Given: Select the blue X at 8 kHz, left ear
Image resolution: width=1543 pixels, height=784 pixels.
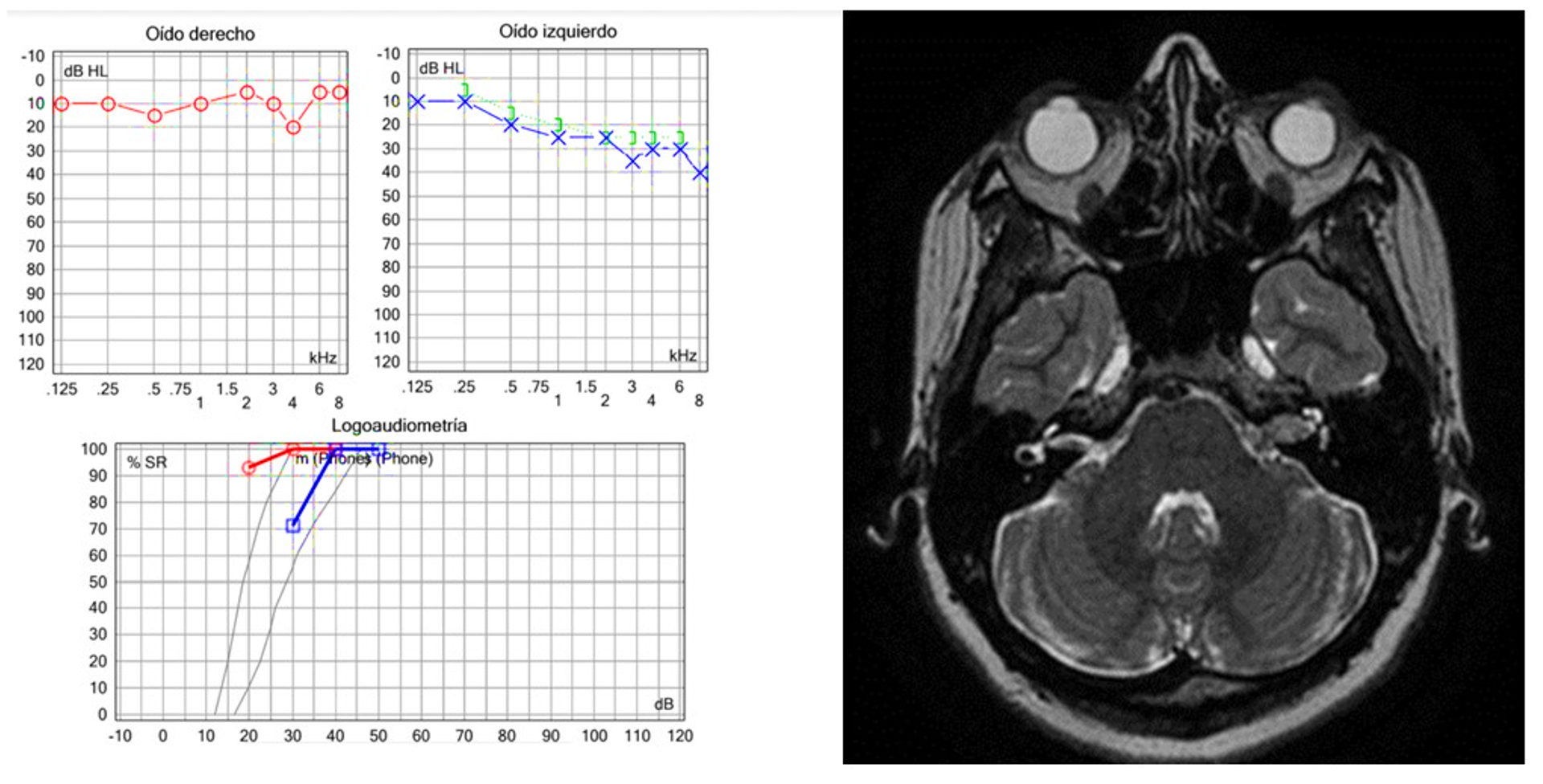Looking at the screenshot, I should coord(700,173).
